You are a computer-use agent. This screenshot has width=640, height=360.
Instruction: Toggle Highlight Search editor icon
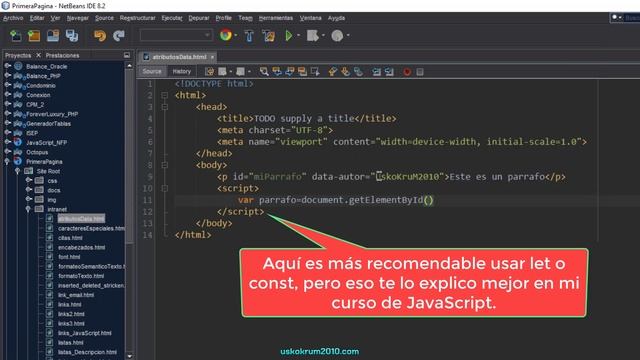click(302, 72)
